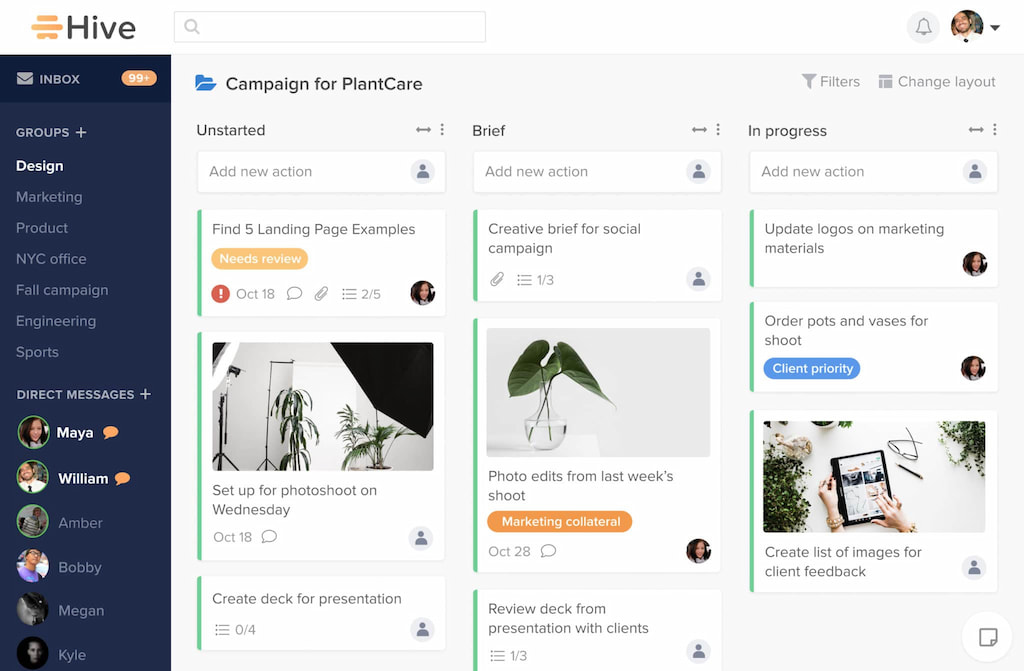Open the chat bubble in bottom right corner
1024x671 pixels.
(x=987, y=636)
